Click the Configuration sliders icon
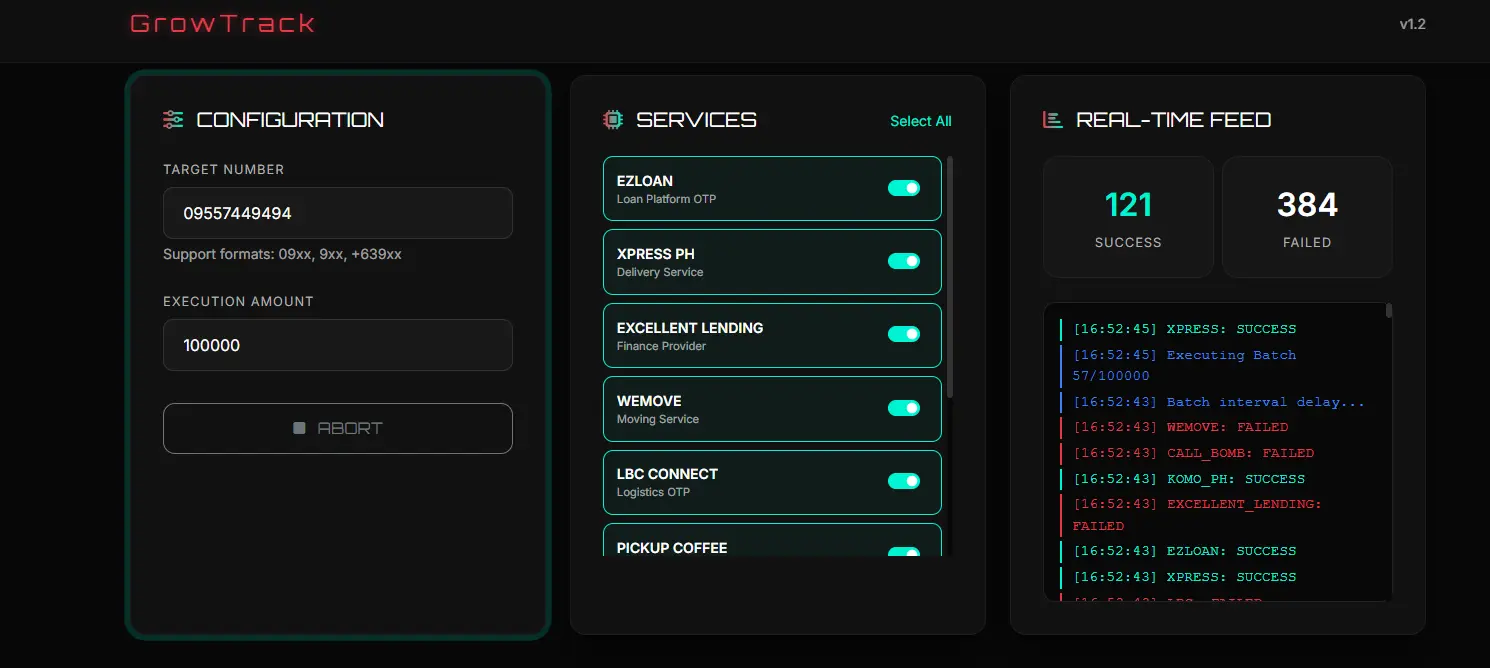This screenshot has width=1490, height=668. click(173, 120)
